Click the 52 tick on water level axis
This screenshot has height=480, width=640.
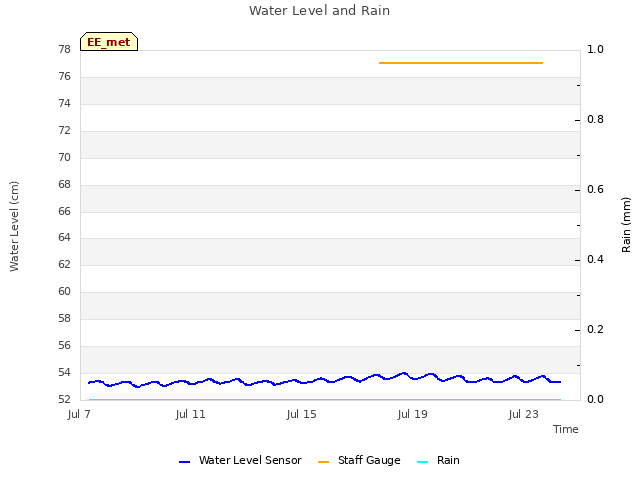64,399
